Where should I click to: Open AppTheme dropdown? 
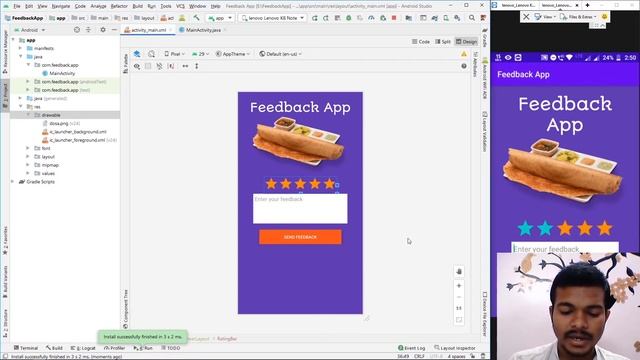tap(232, 54)
